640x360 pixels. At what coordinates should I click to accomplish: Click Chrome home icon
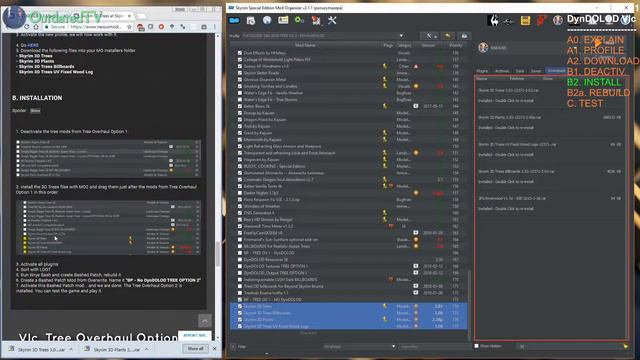click(x=36, y=27)
